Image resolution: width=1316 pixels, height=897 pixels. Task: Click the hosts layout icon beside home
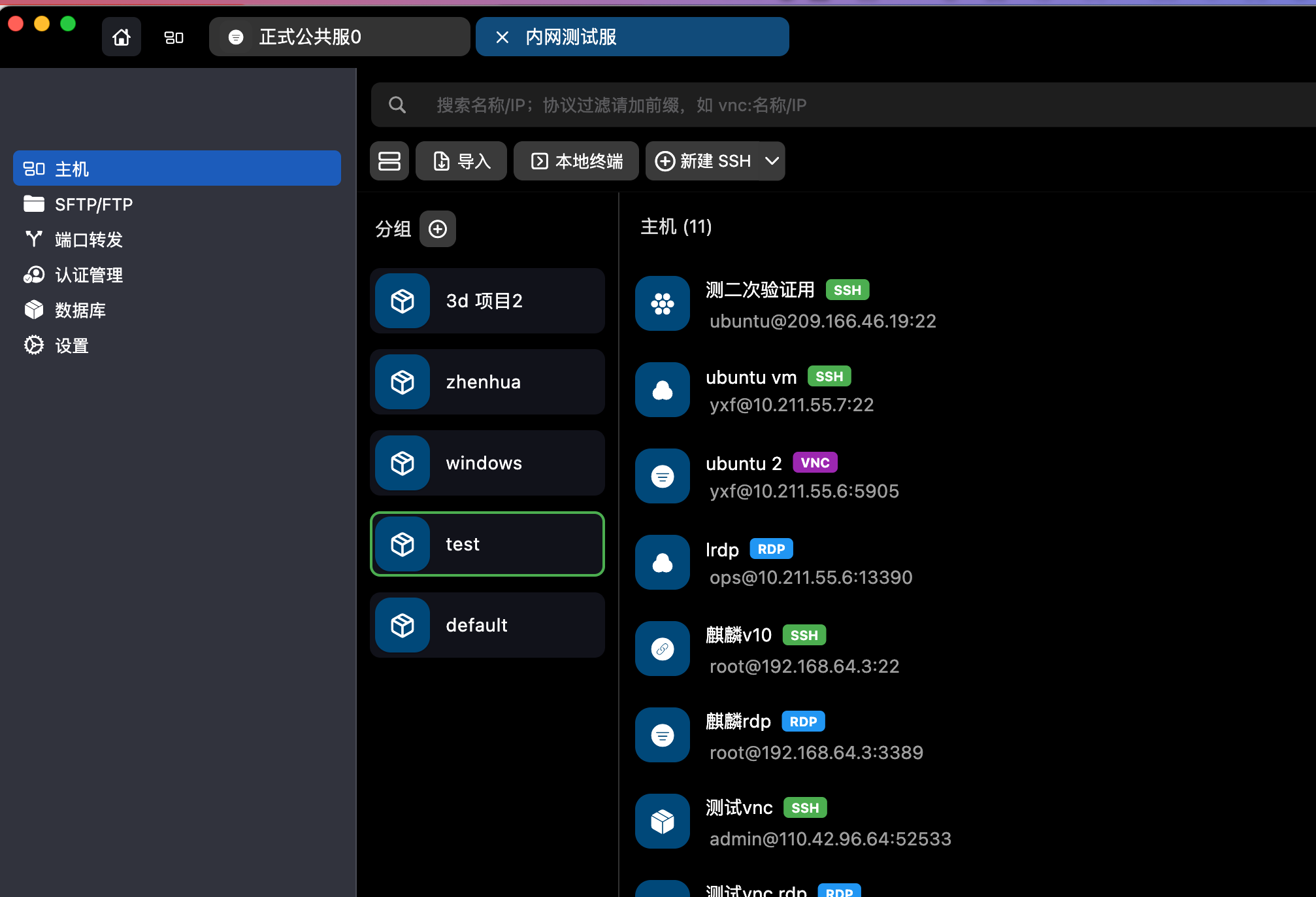(x=174, y=37)
